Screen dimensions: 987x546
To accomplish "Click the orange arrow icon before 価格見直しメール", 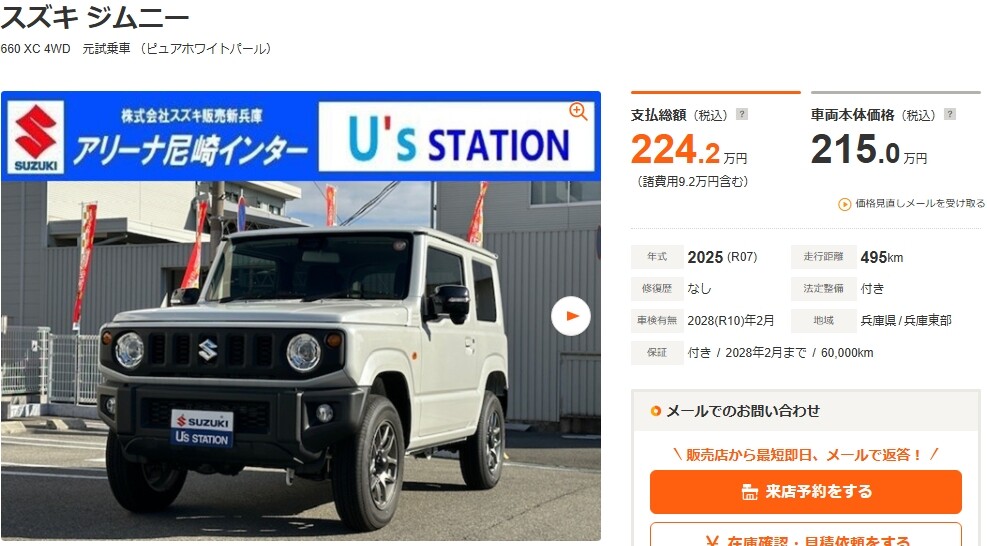I will pyautogui.click(x=845, y=204).
